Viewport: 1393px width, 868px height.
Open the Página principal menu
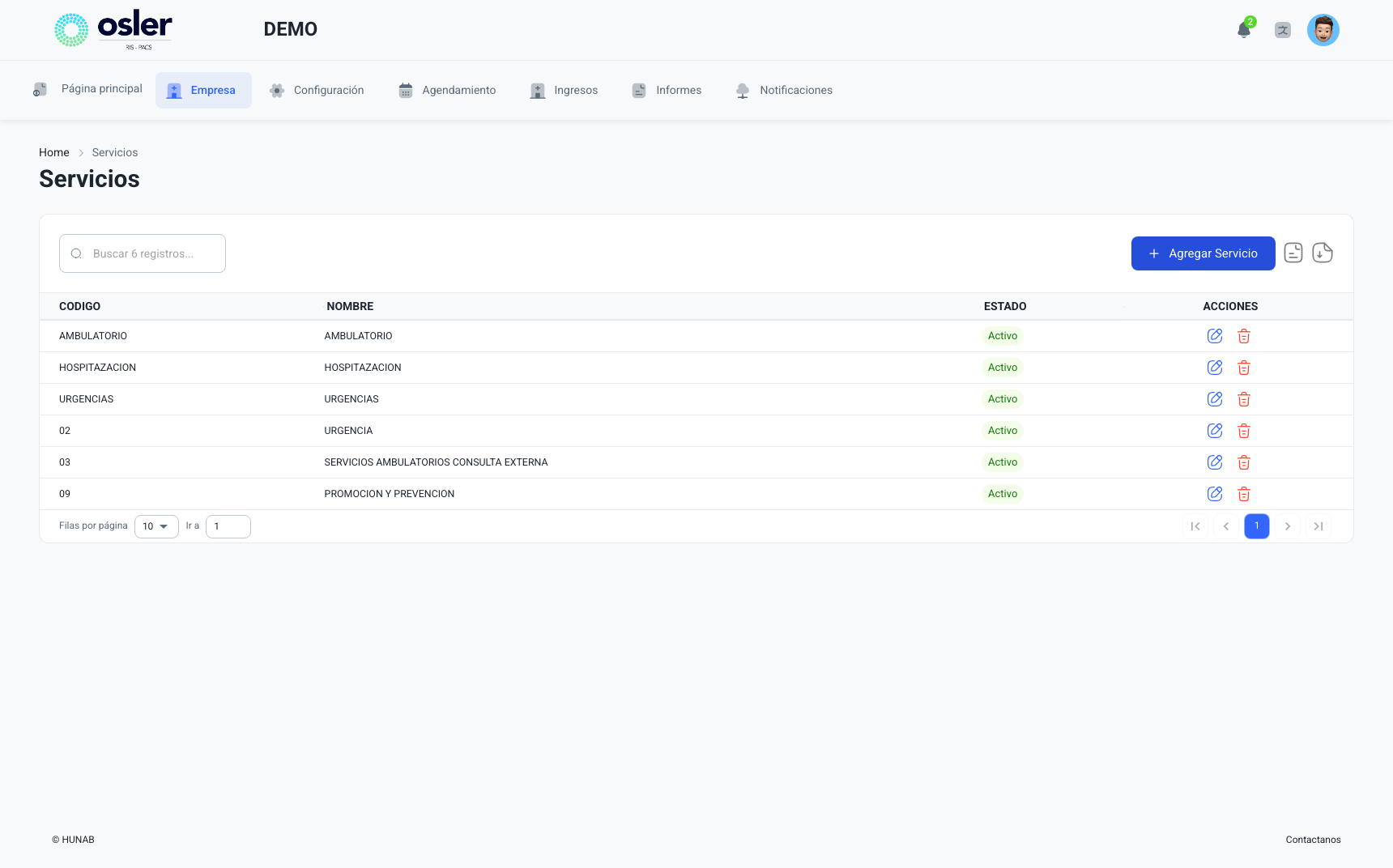pos(87,89)
